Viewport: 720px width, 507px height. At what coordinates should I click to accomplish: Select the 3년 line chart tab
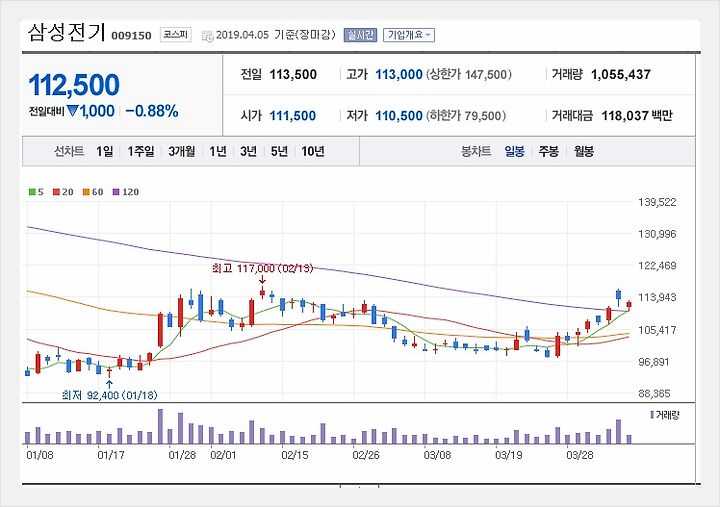(248, 151)
